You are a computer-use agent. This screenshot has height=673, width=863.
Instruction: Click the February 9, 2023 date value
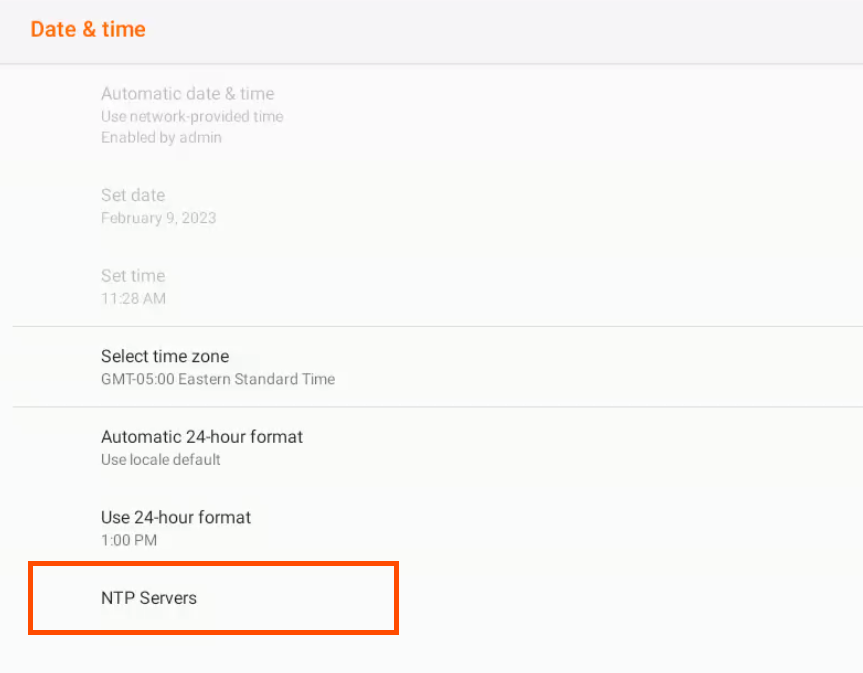point(158,218)
